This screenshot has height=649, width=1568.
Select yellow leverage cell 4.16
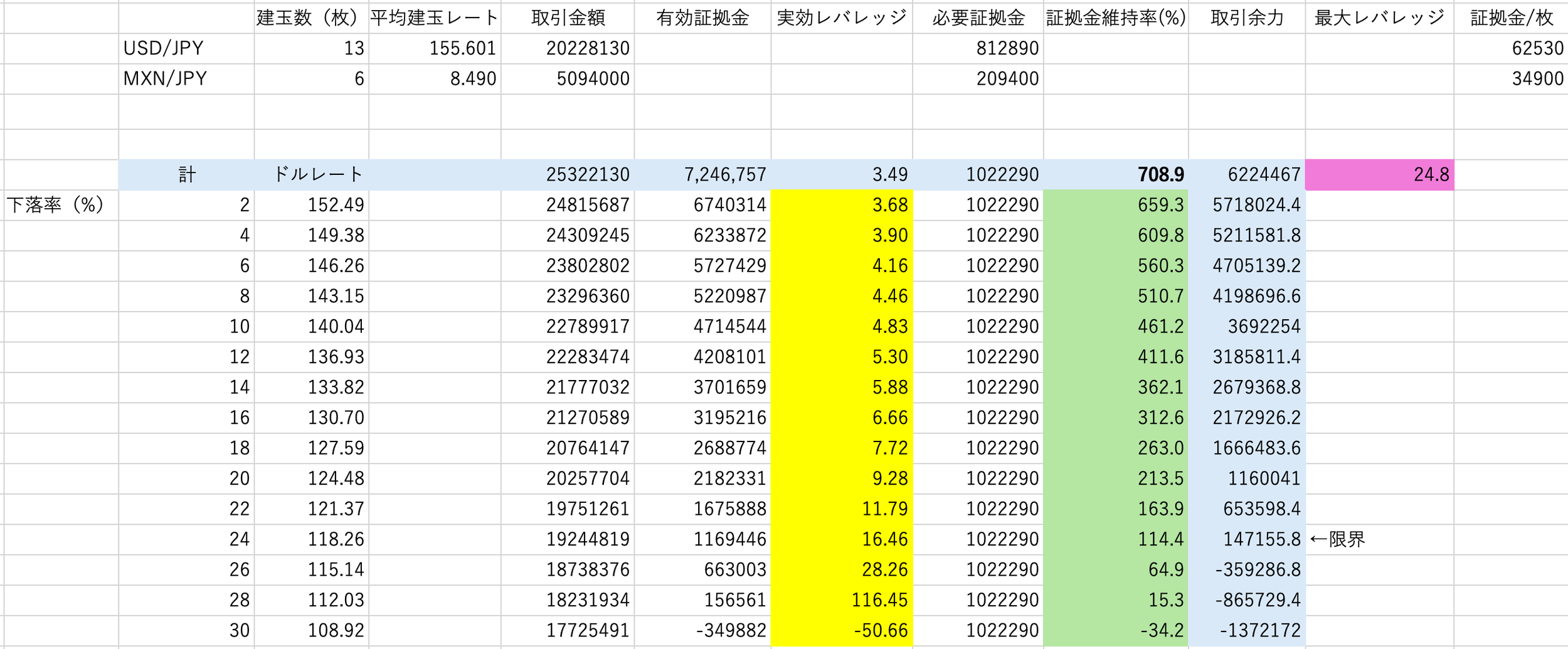[842, 265]
